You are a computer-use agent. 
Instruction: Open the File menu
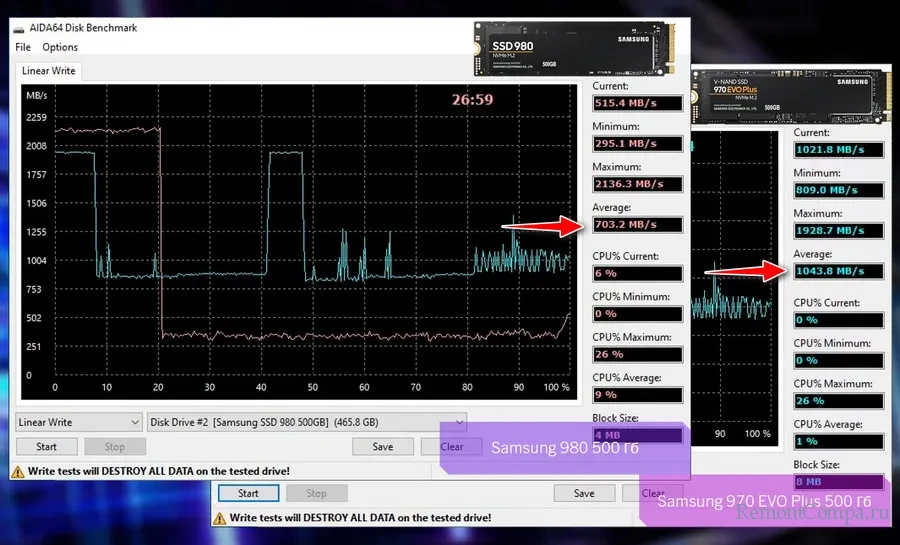click(x=23, y=47)
